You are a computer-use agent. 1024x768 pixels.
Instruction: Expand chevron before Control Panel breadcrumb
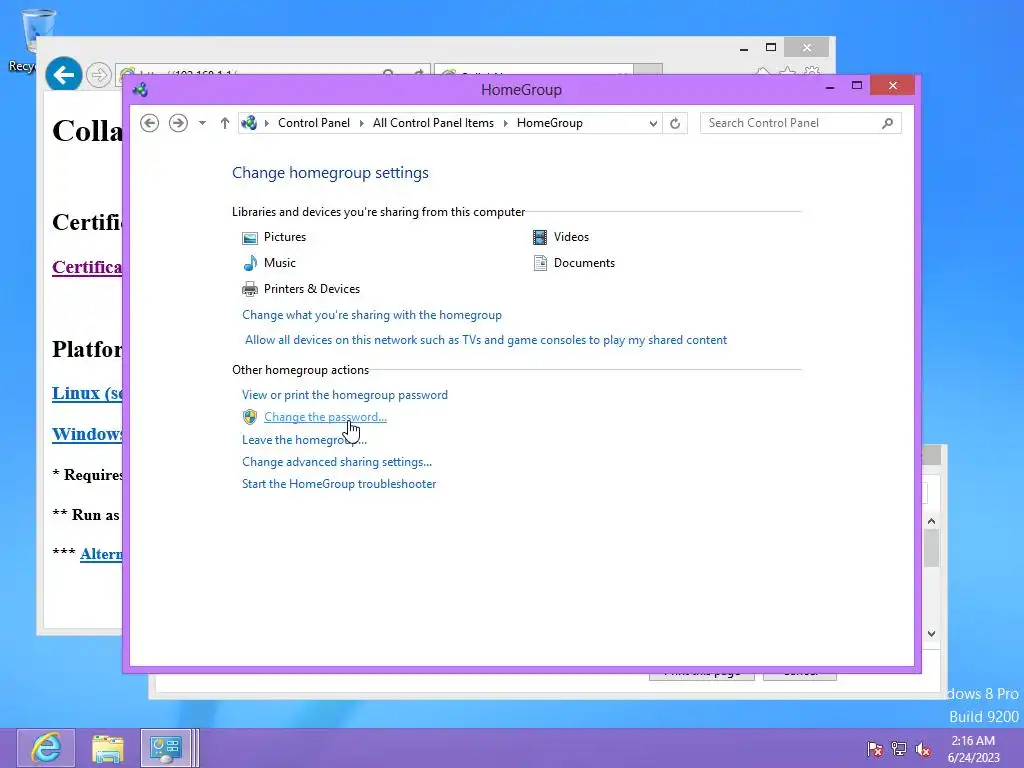click(266, 123)
